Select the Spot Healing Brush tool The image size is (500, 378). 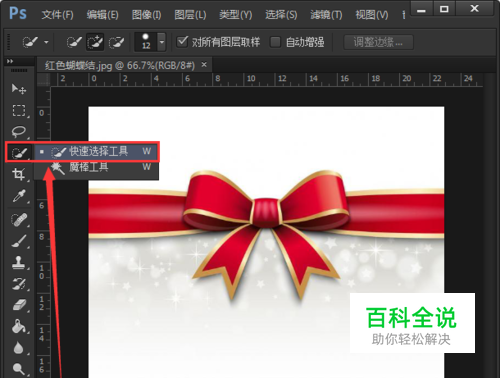click(x=19, y=220)
